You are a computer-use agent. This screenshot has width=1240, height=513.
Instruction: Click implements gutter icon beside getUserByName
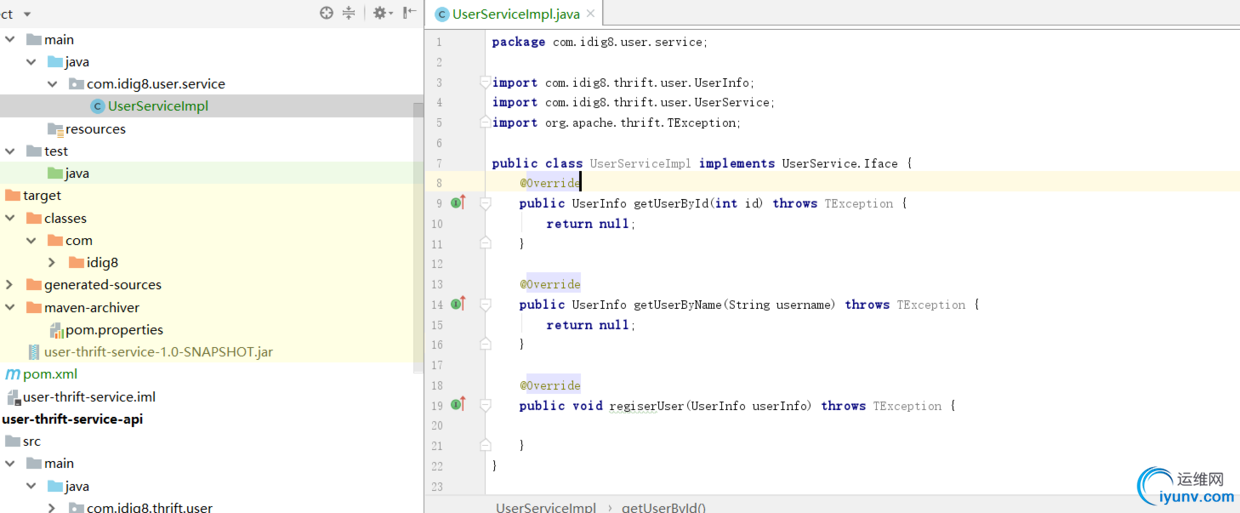(x=457, y=304)
